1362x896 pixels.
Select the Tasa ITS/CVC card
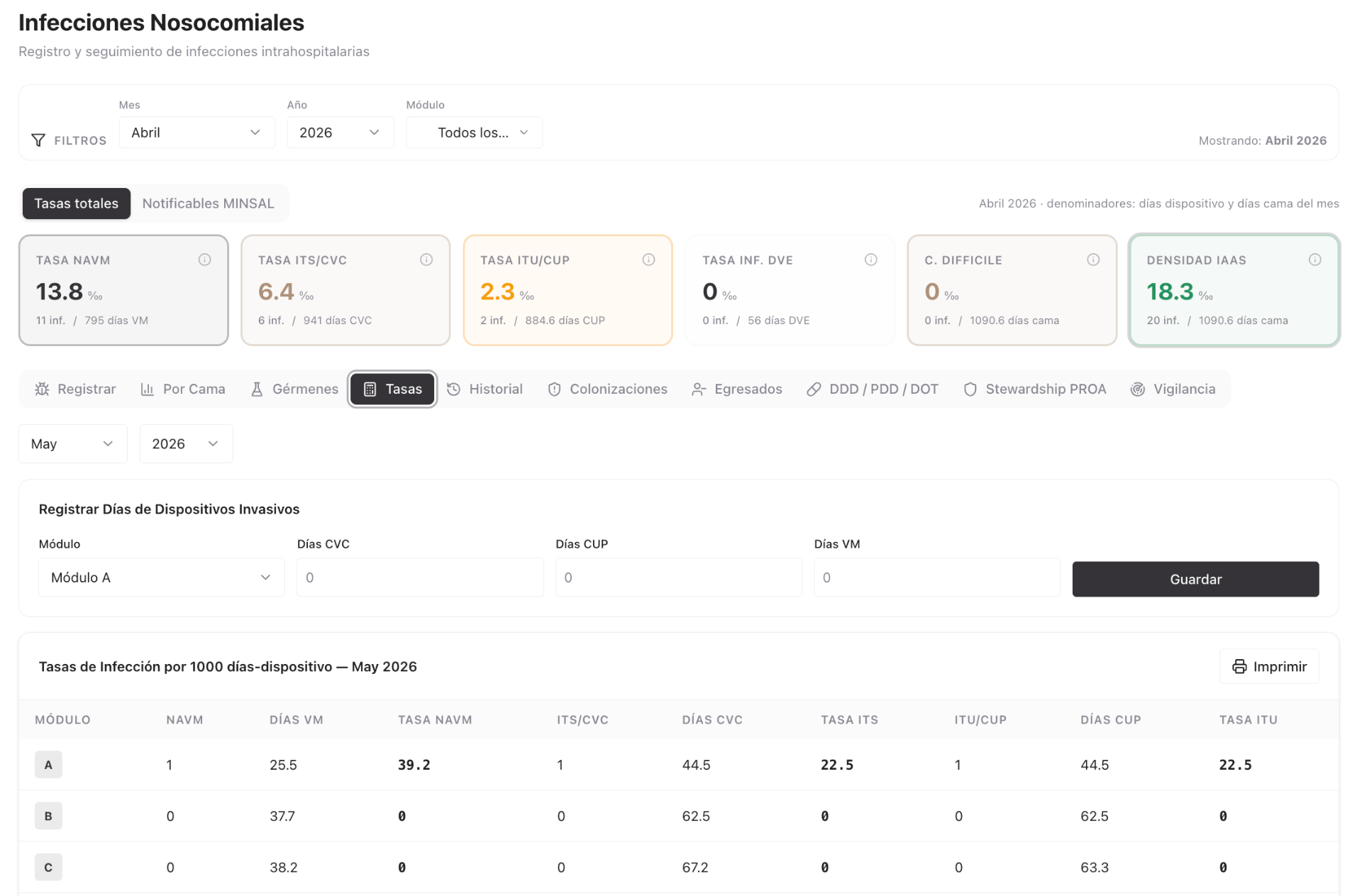[345, 290]
